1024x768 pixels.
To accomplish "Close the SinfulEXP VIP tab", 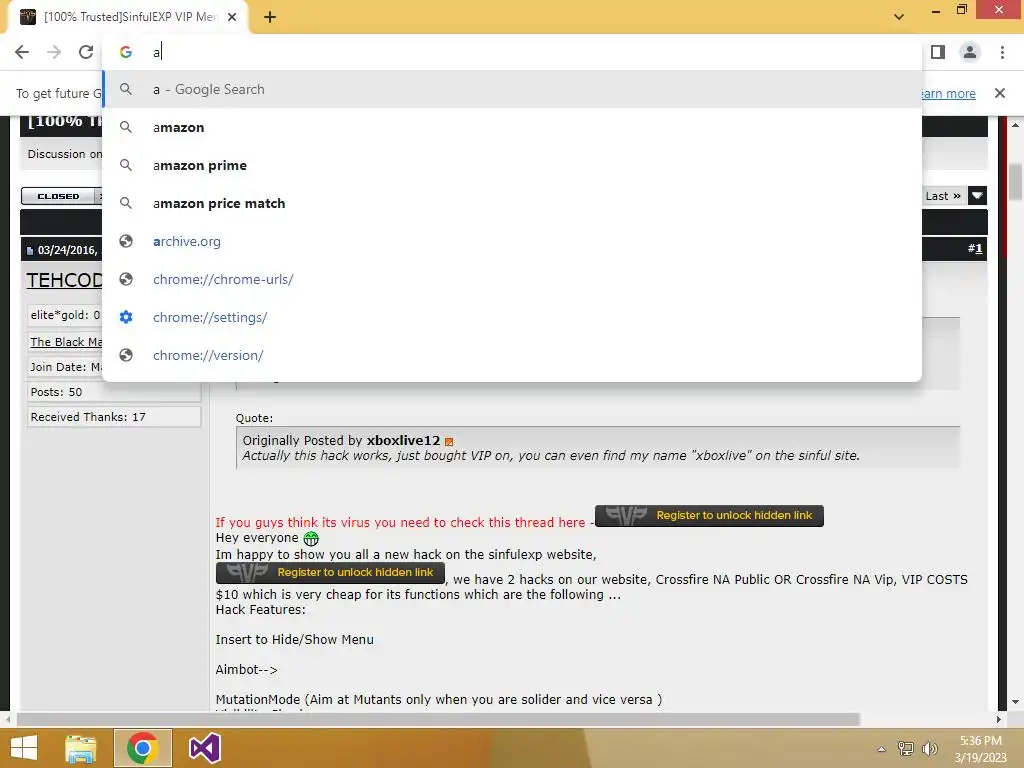I will 232,17.
